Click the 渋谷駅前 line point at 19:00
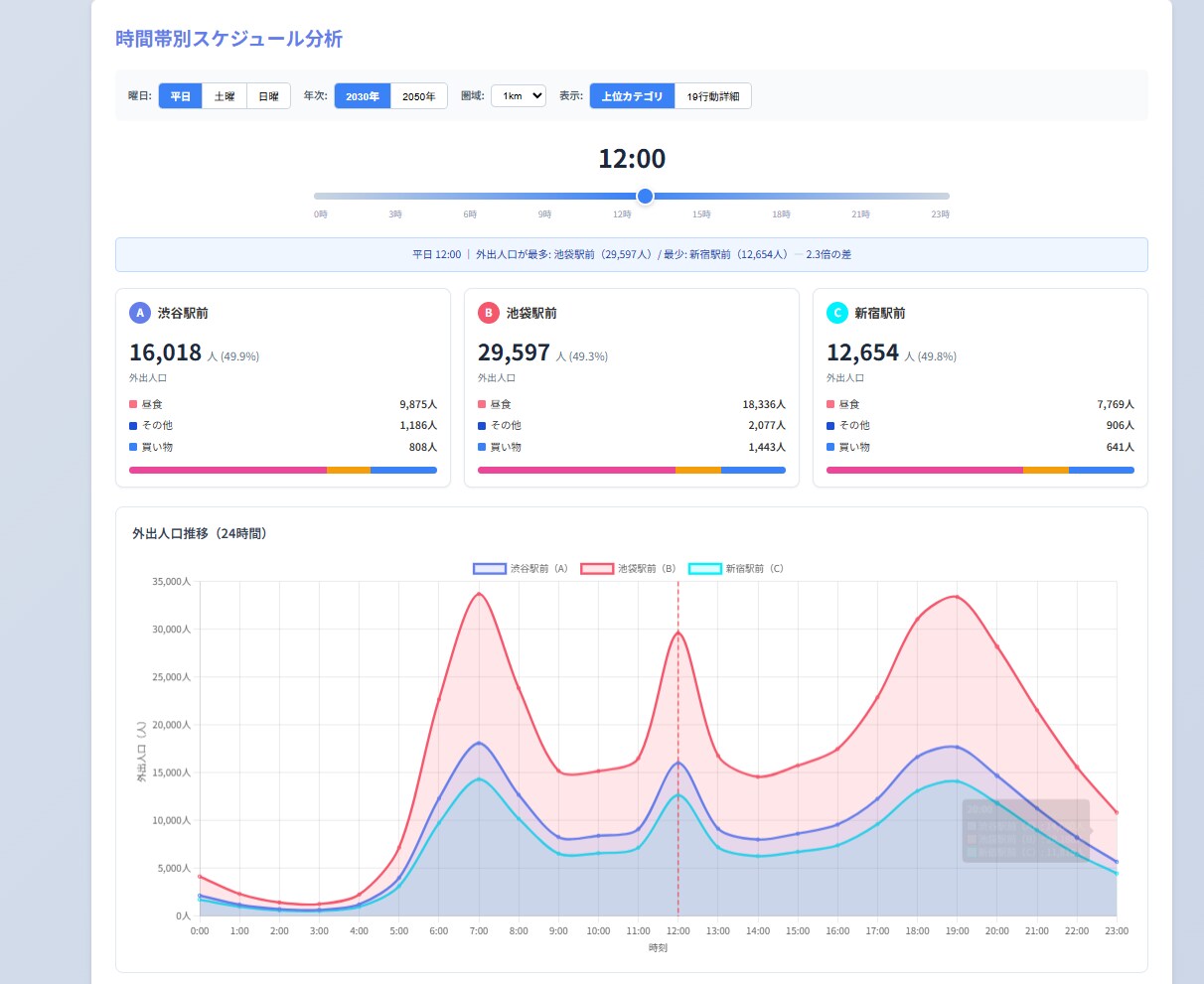 coord(957,747)
